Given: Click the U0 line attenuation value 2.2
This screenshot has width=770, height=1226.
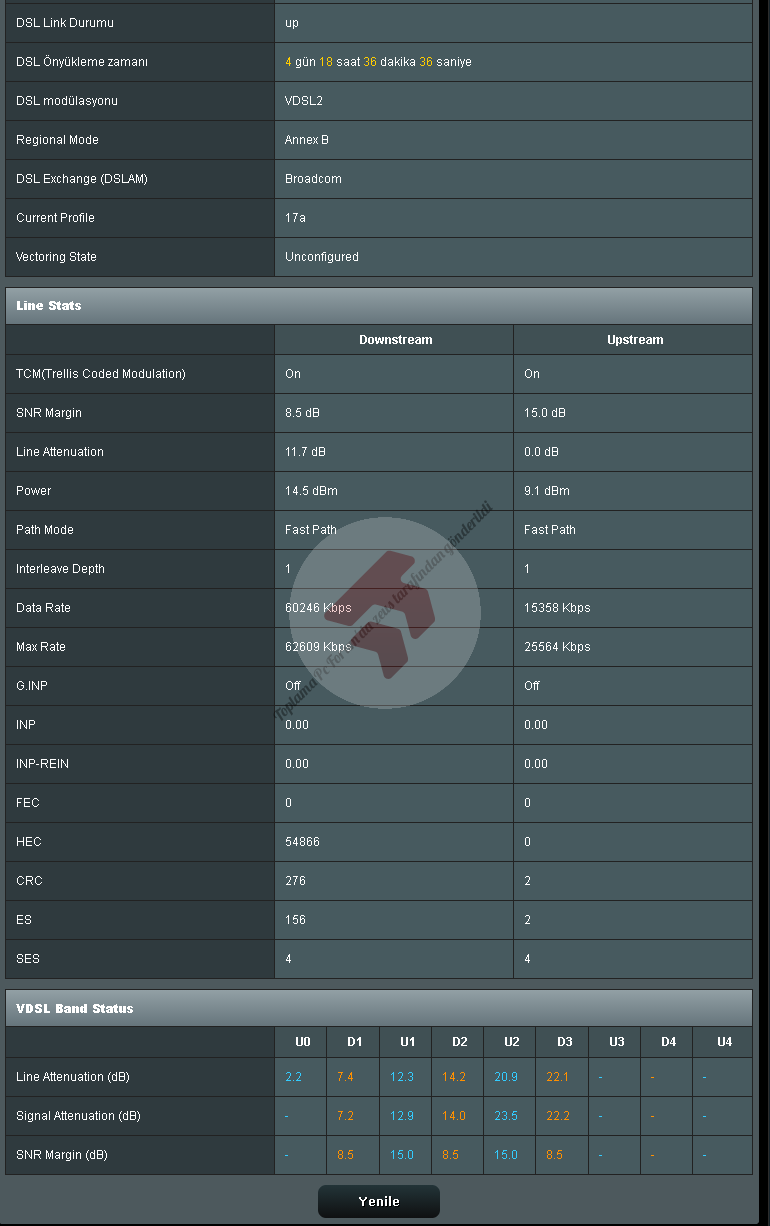Looking at the screenshot, I should pyautogui.click(x=293, y=1077).
